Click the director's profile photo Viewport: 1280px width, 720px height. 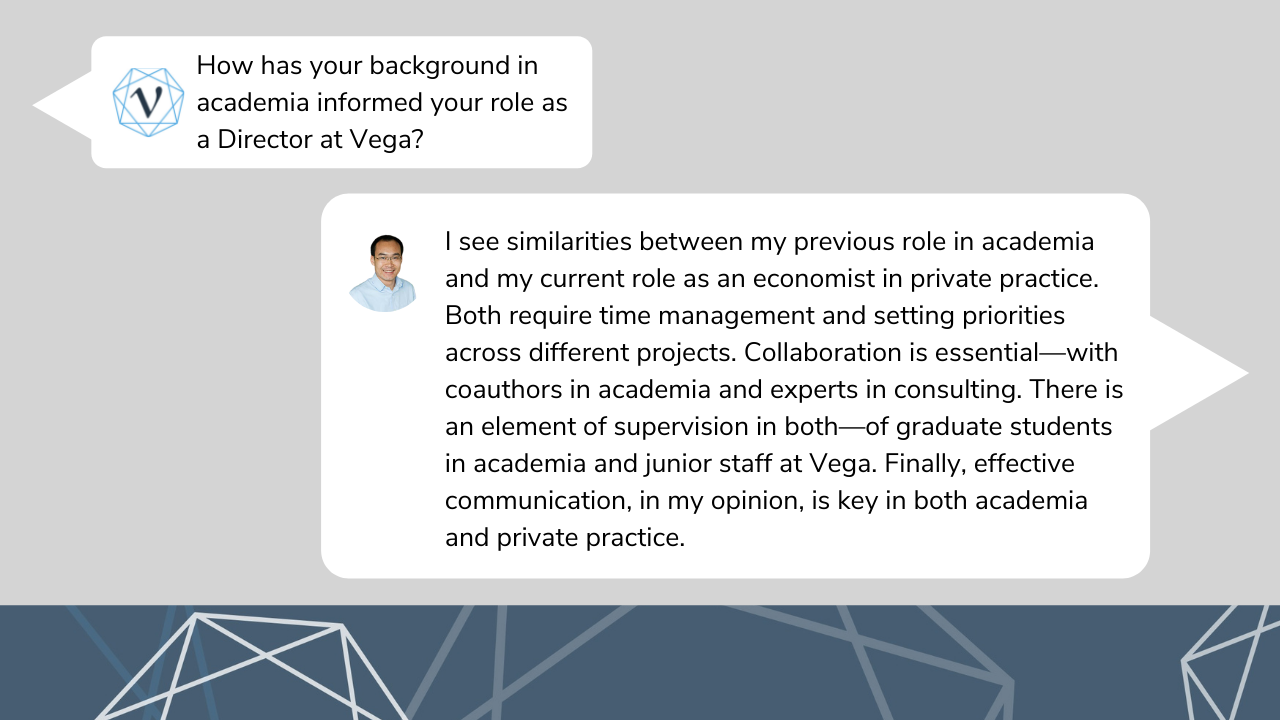click(383, 273)
